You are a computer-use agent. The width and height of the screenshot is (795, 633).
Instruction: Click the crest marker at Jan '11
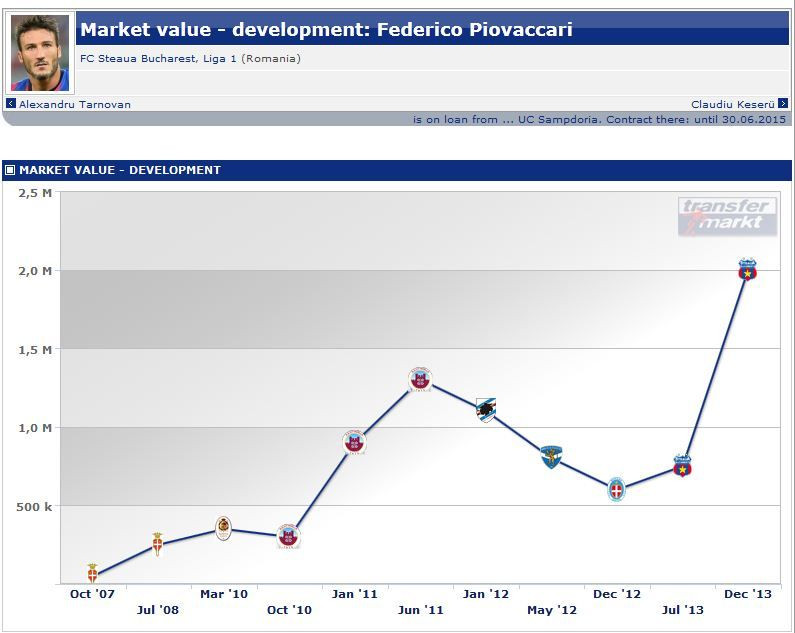[355, 442]
